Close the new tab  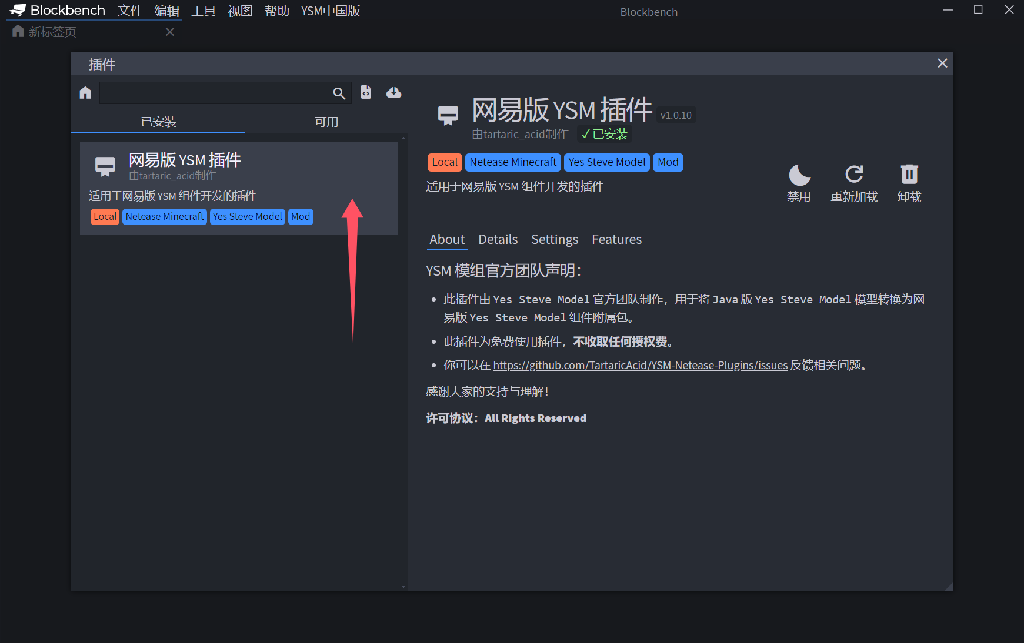coord(169,32)
